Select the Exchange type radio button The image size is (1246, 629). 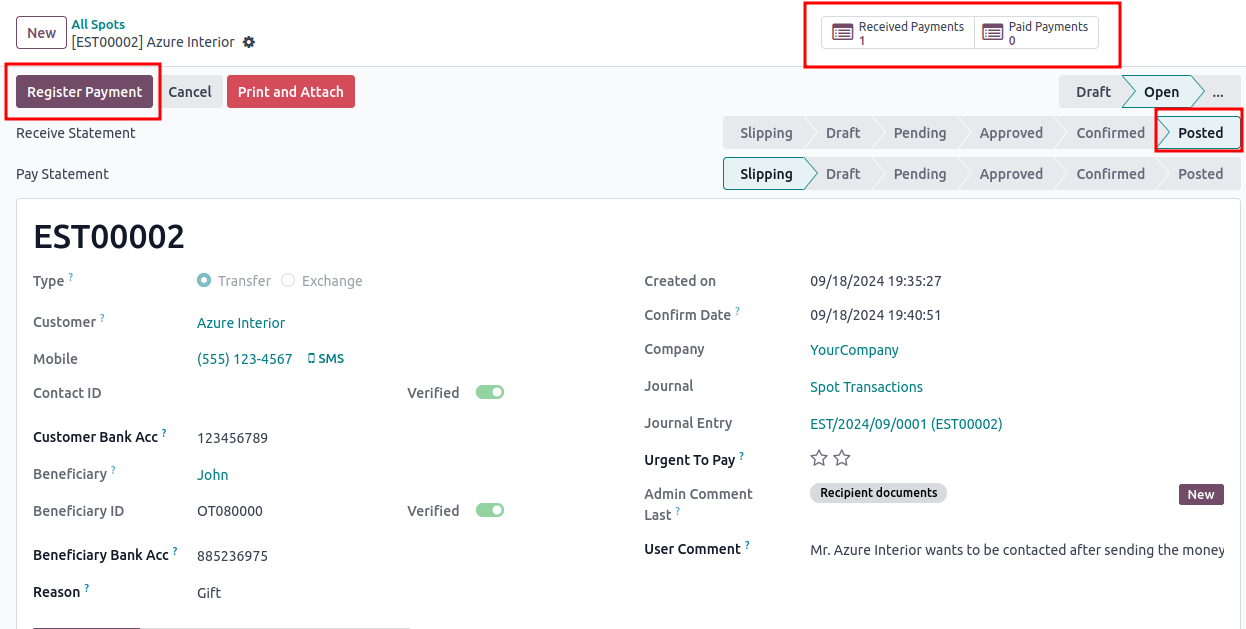(x=288, y=281)
